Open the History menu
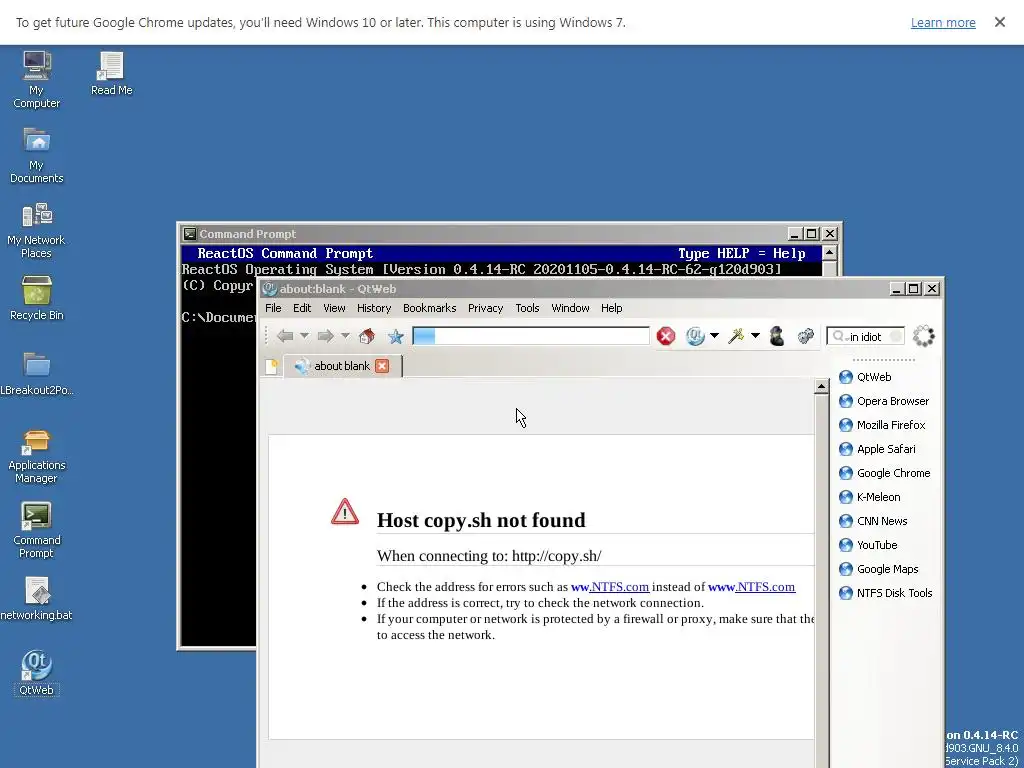Image resolution: width=1024 pixels, height=768 pixels. (374, 308)
